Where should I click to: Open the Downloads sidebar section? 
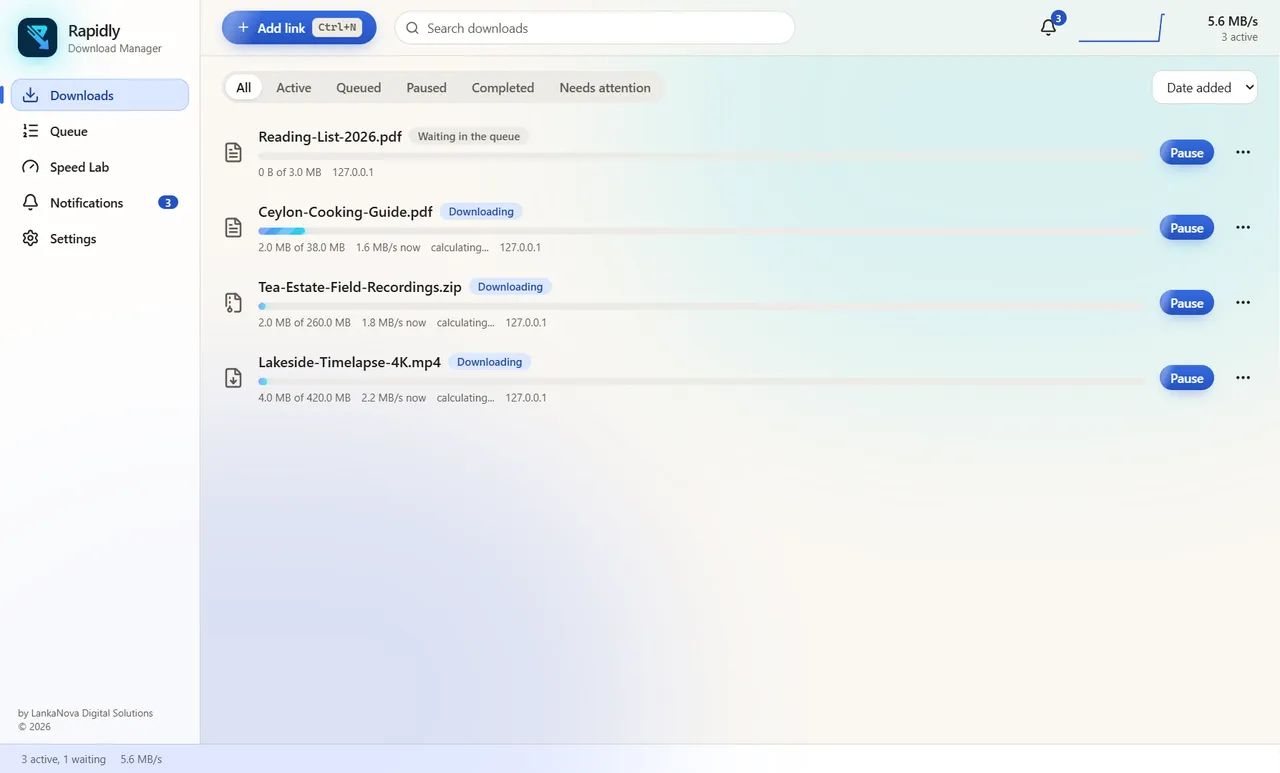pyautogui.click(x=99, y=95)
